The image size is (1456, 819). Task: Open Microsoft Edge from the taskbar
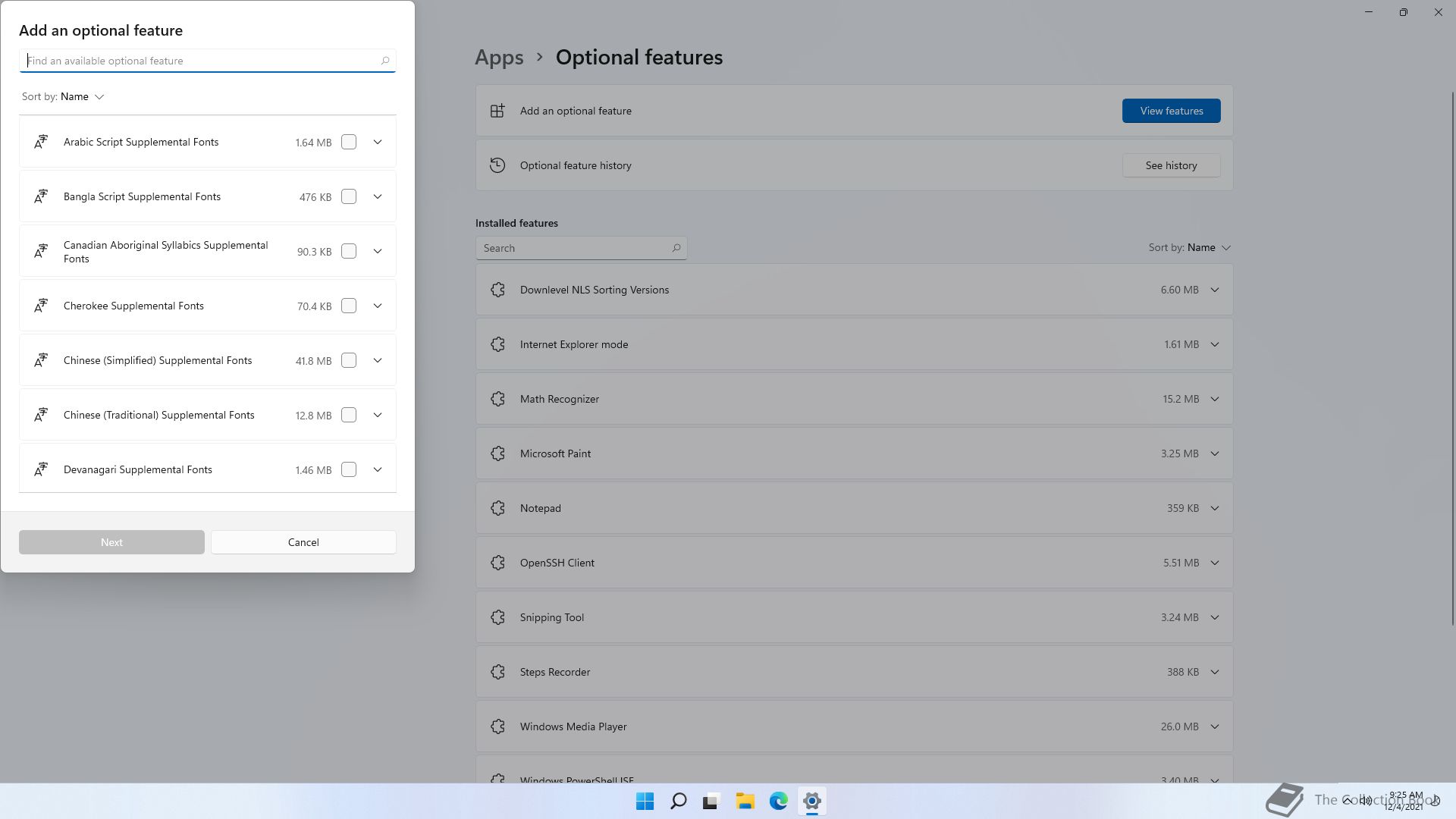point(778,801)
